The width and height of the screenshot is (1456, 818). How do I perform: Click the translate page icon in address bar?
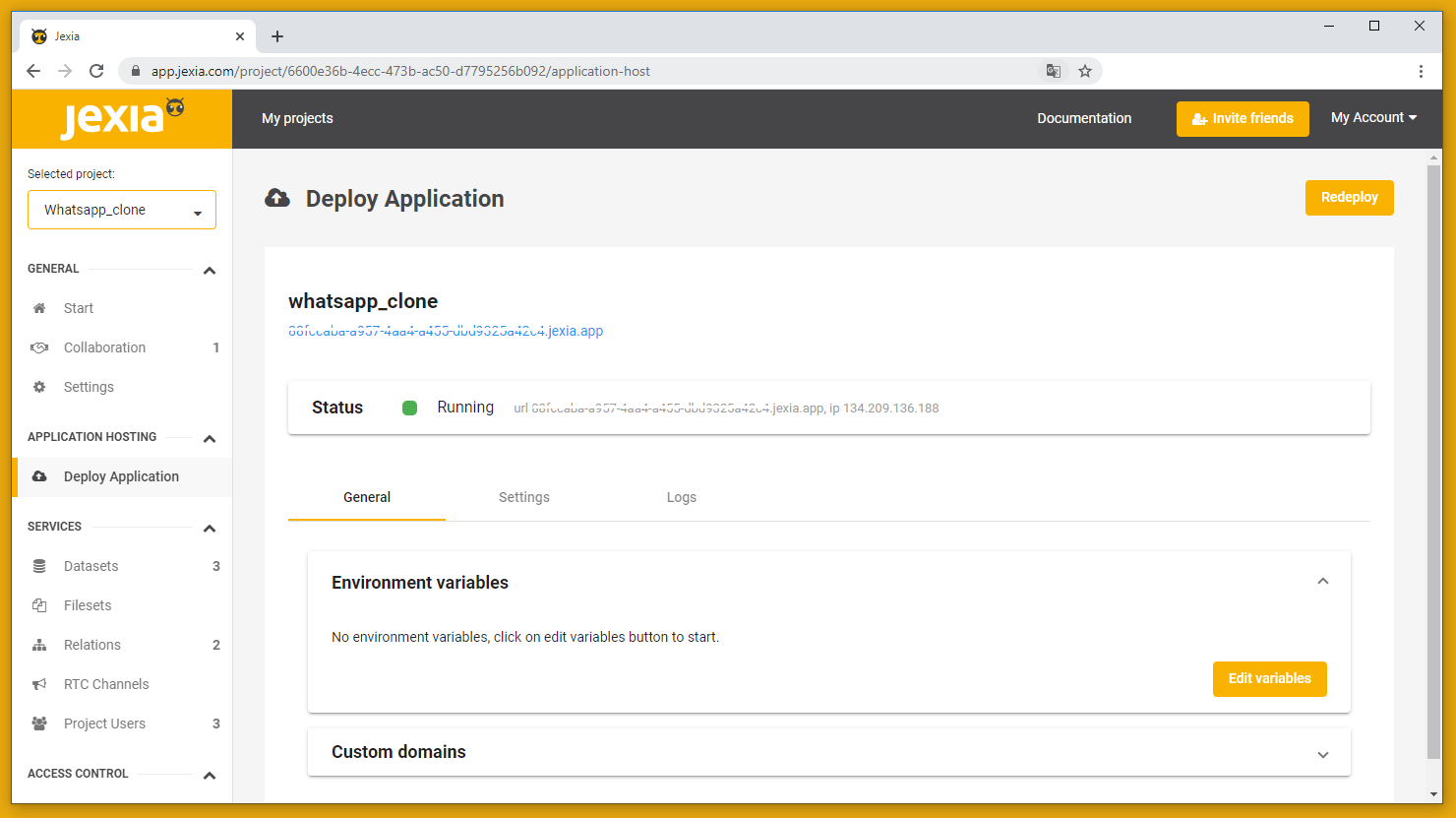pyautogui.click(x=1054, y=71)
